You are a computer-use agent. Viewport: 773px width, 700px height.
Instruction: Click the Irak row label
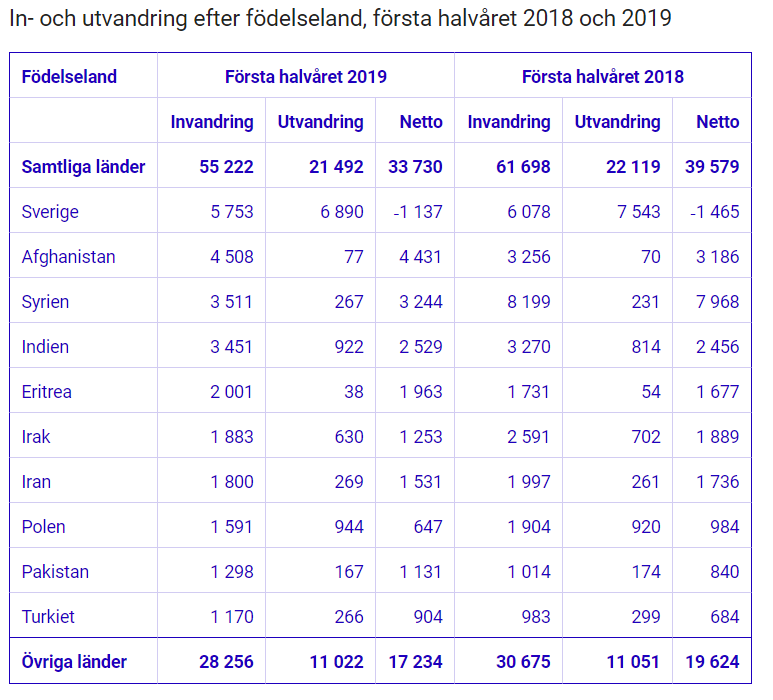(x=36, y=437)
